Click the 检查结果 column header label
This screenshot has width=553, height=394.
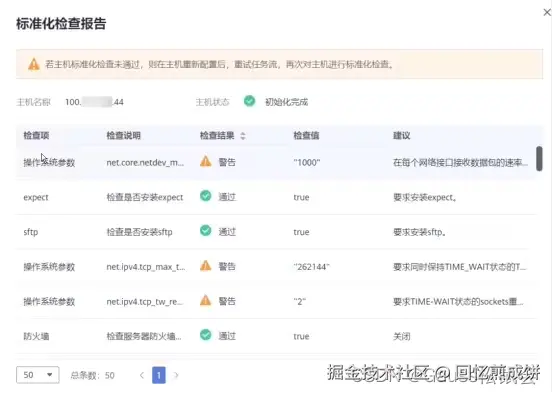217,135
